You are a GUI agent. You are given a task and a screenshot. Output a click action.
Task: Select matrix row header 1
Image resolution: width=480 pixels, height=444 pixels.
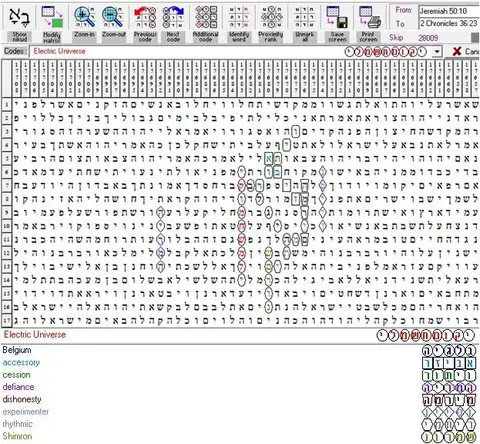pyautogui.click(x=6, y=105)
